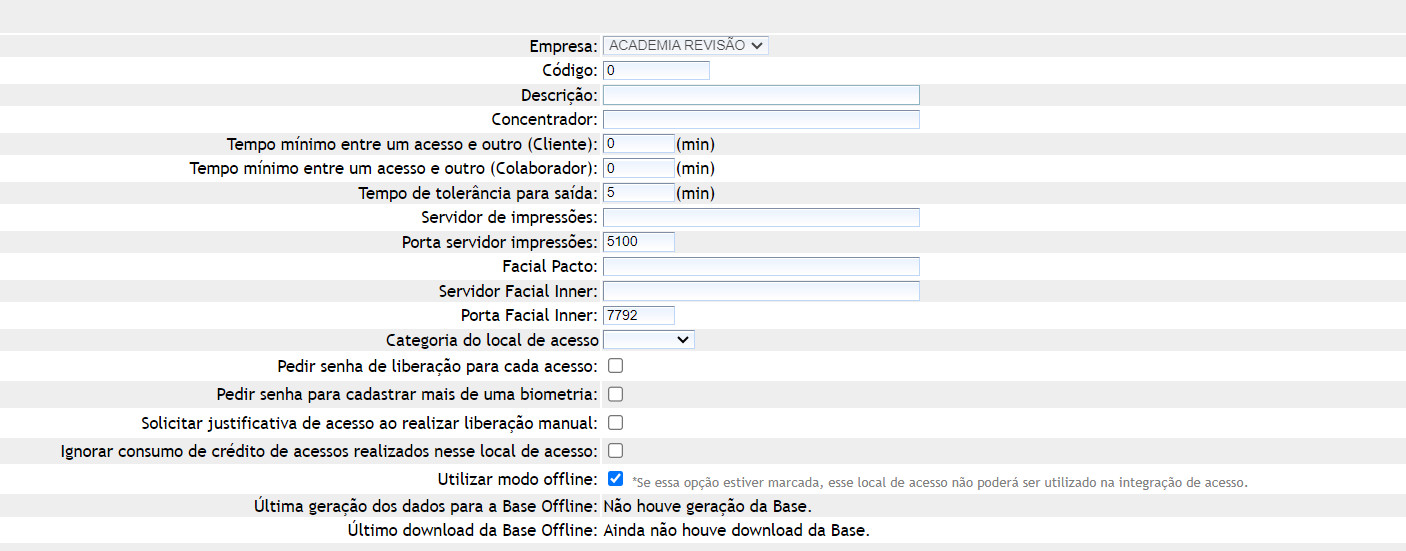Click the Porta Facial Inner field
Screen dimensions: 1406x551
[x=639, y=315]
